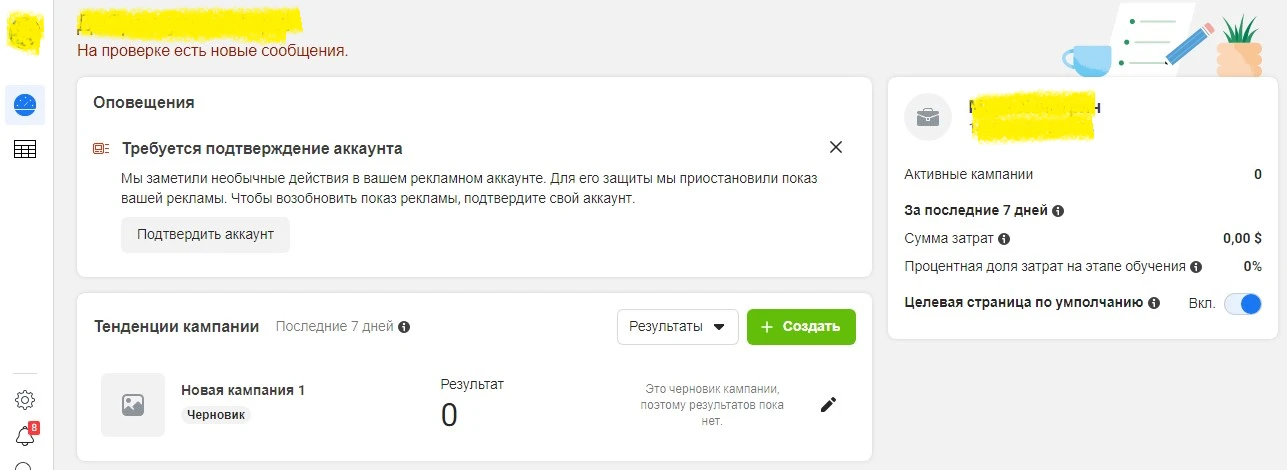This screenshot has width=1287, height=470.
Task: Open the campaigns table icon in sidebar
Action: (25, 150)
